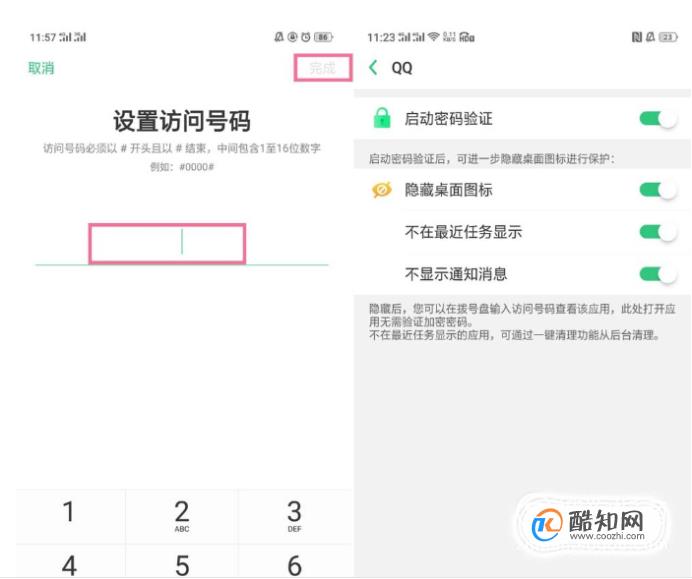Tap the battery 86 indicator in left status bar
Image resolution: width=692 pixels, height=579 pixels.
point(323,37)
